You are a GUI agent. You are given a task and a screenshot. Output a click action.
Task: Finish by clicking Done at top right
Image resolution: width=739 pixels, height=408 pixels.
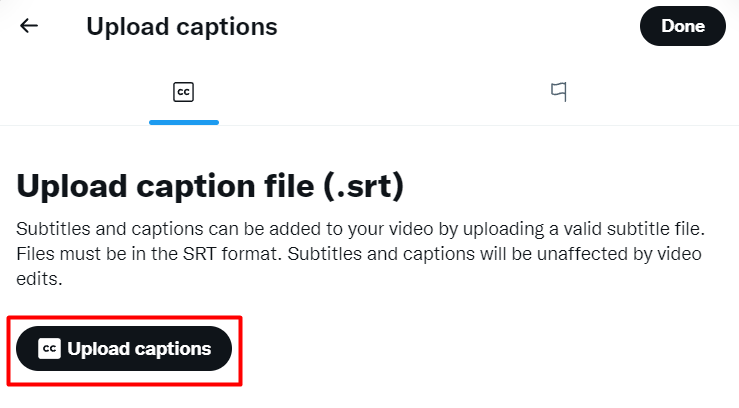682,26
